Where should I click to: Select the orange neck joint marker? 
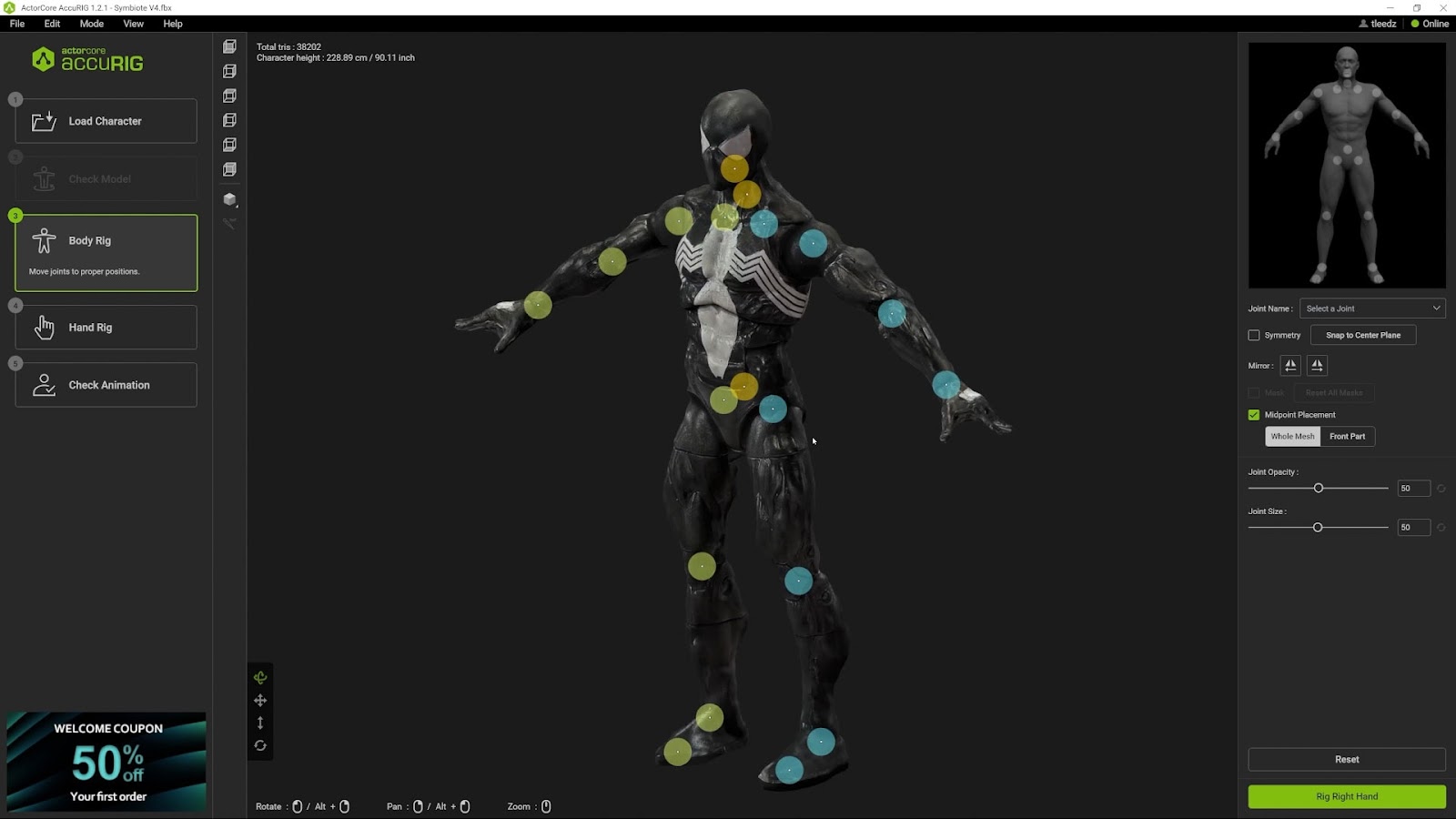coord(747,194)
